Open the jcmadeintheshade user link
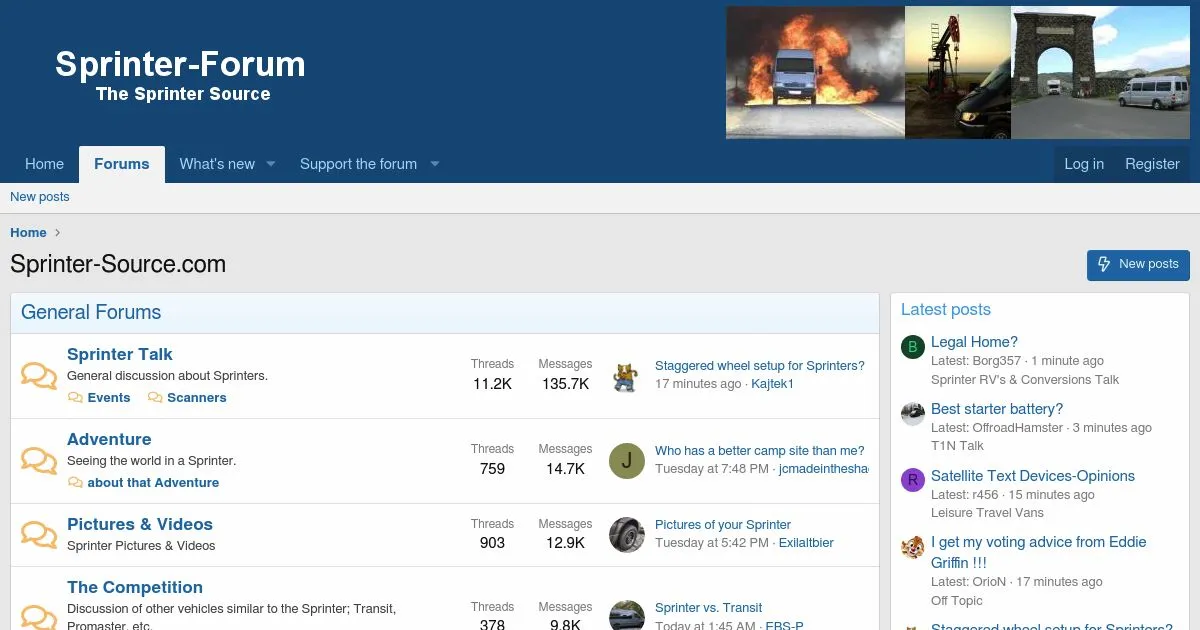 coord(824,469)
